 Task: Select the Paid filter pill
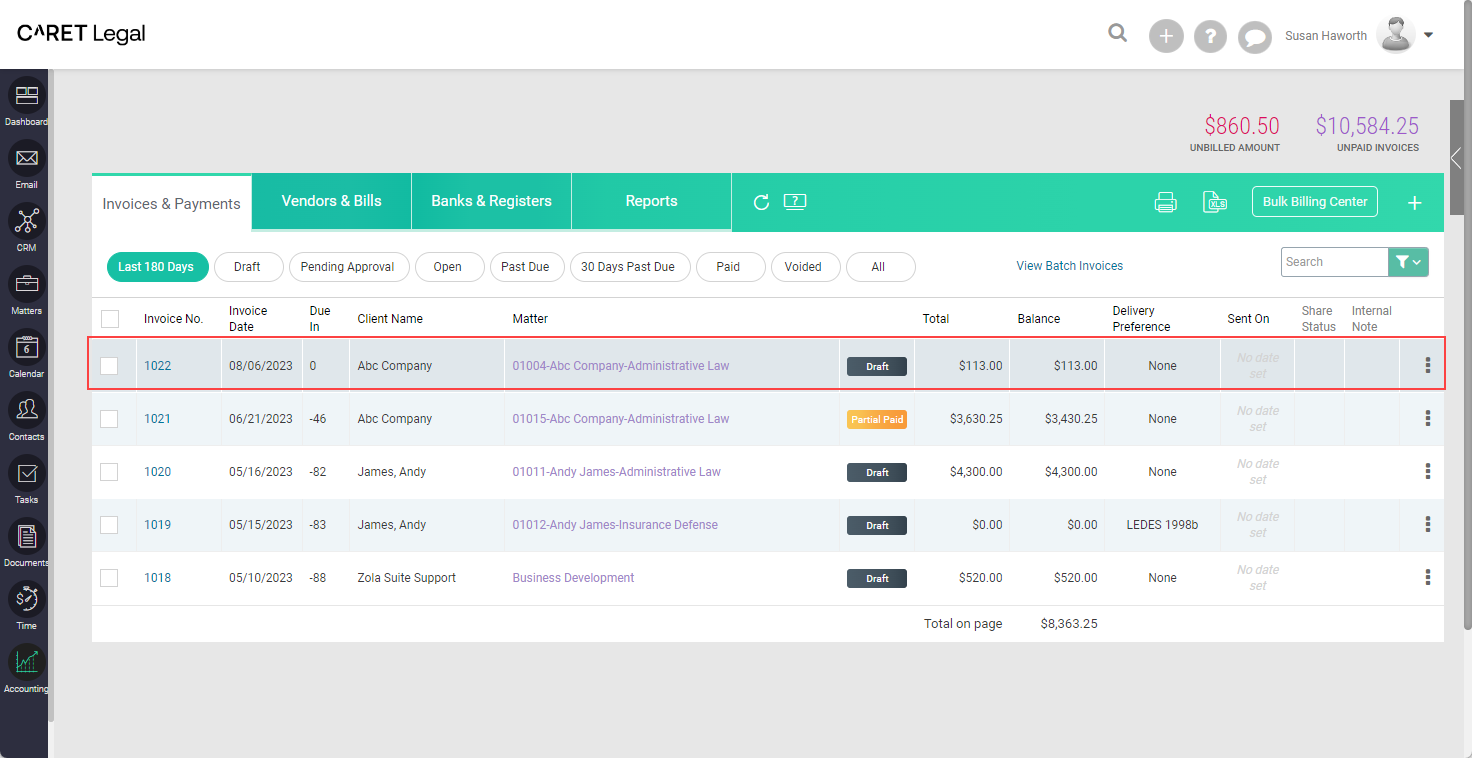[729, 267]
